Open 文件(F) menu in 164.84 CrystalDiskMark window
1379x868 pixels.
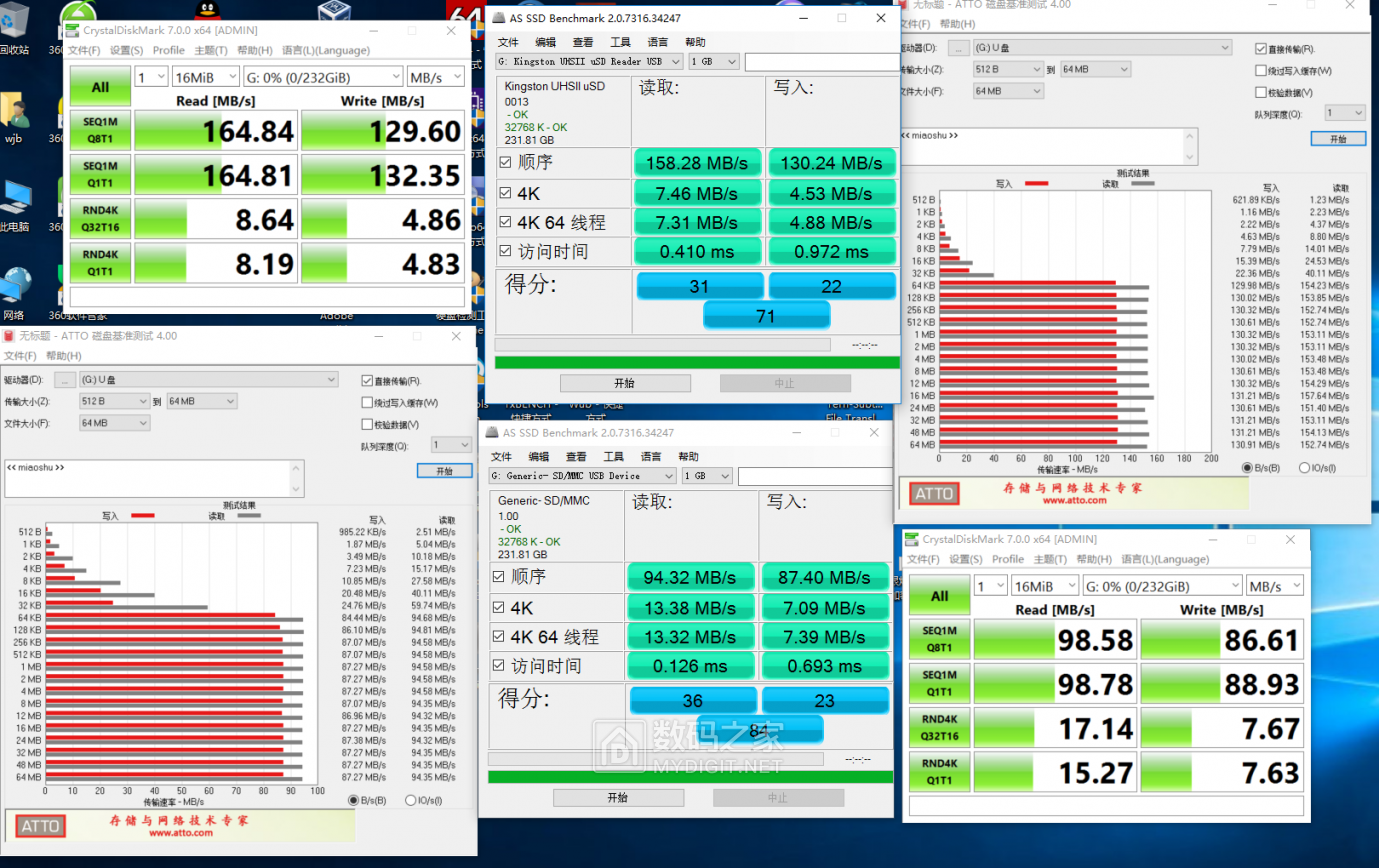(x=85, y=50)
